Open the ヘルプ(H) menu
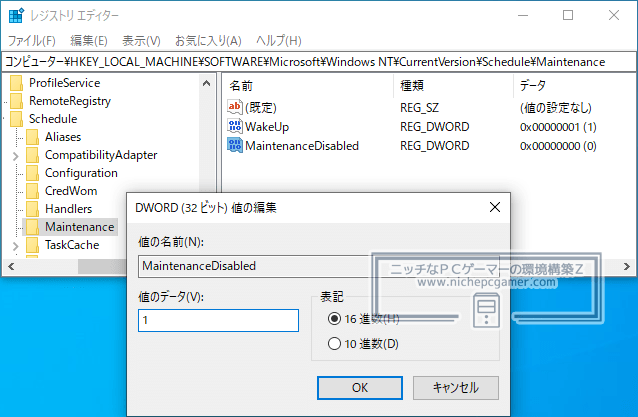The height and width of the screenshot is (417, 638). click(279, 41)
